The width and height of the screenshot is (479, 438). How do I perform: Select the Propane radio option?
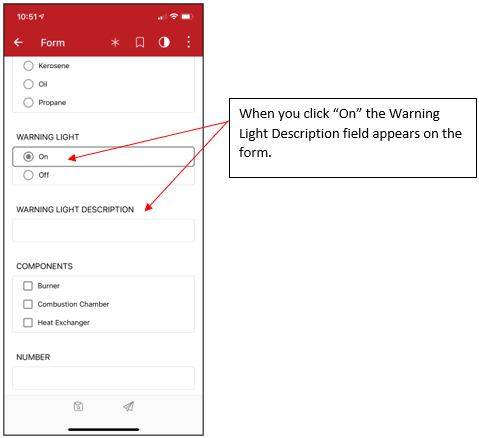44,102
